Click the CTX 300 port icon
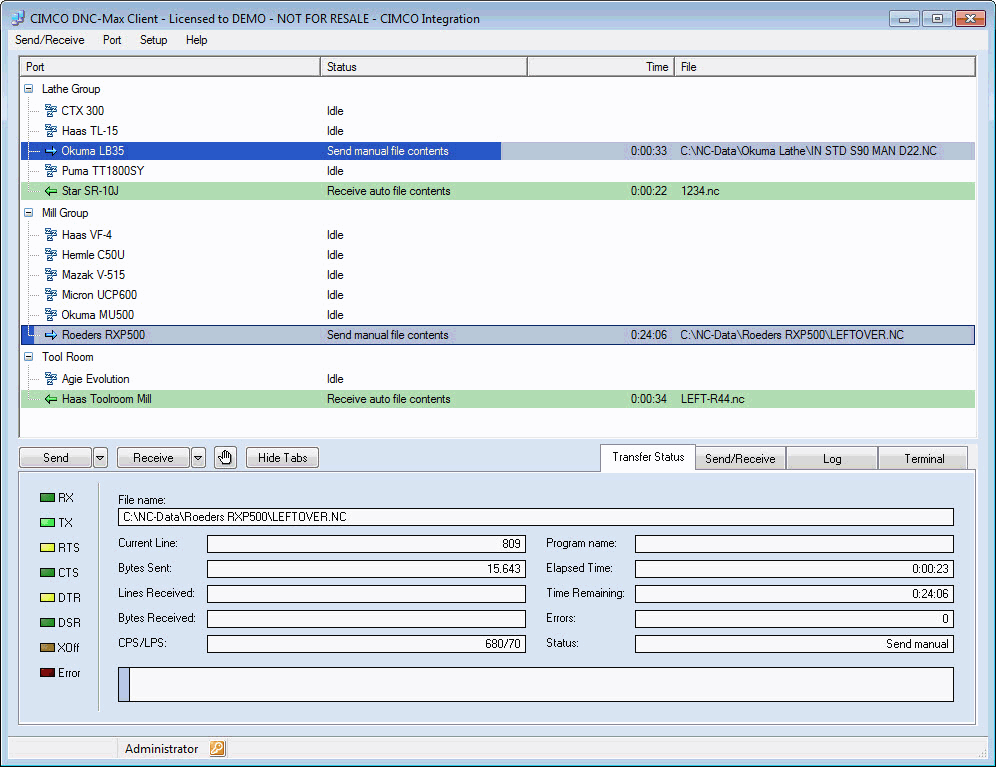 tap(51, 111)
